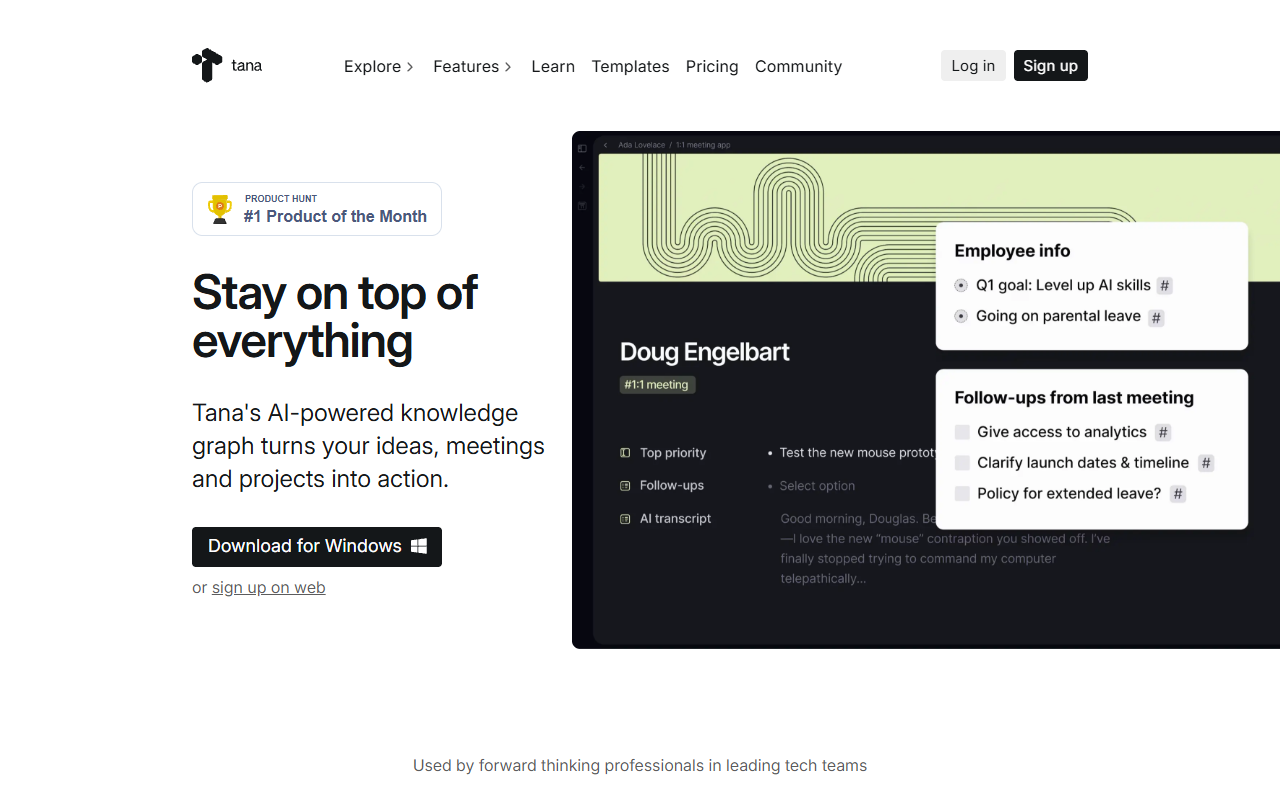Image resolution: width=1280 pixels, height=800 pixels.
Task: Click the Sign up button
Action: click(x=1050, y=66)
